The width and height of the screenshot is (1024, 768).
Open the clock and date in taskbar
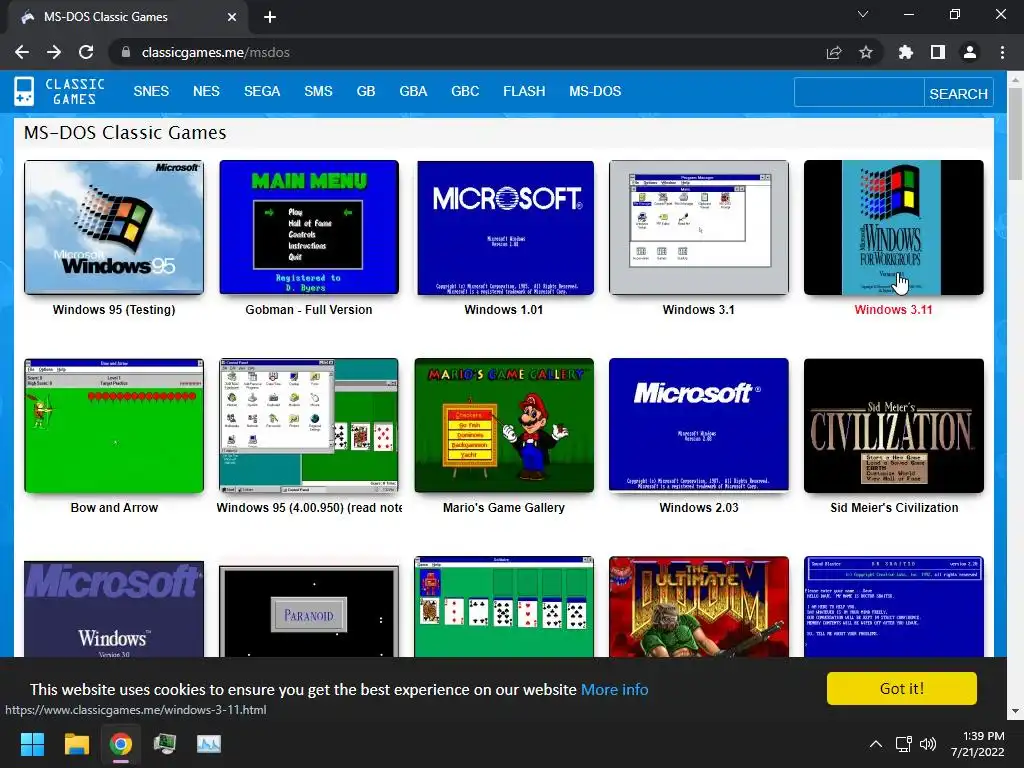click(x=977, y=744)
